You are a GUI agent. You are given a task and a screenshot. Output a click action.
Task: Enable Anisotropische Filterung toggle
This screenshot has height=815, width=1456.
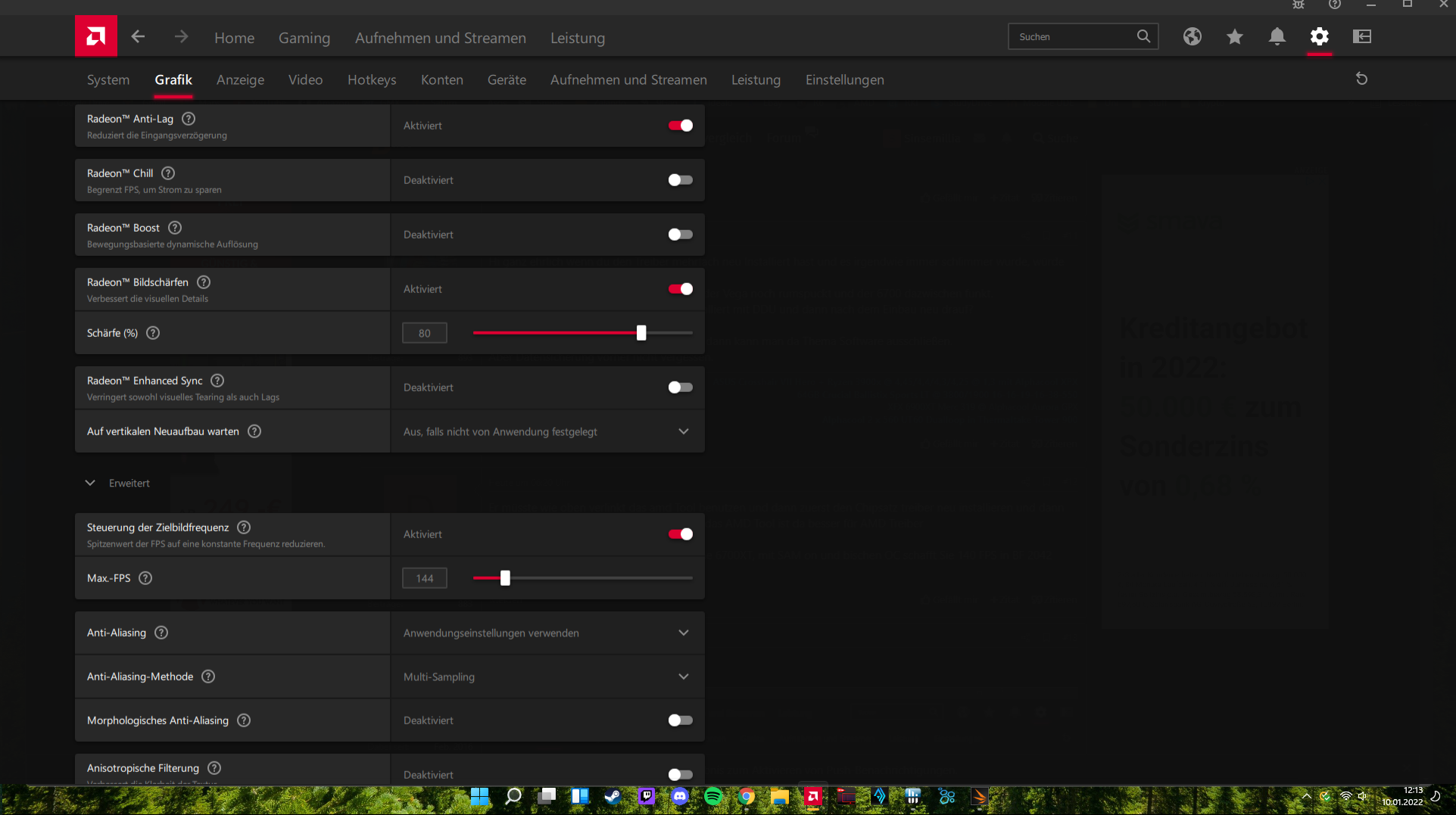pyautogui.click(x=681, y=775)
